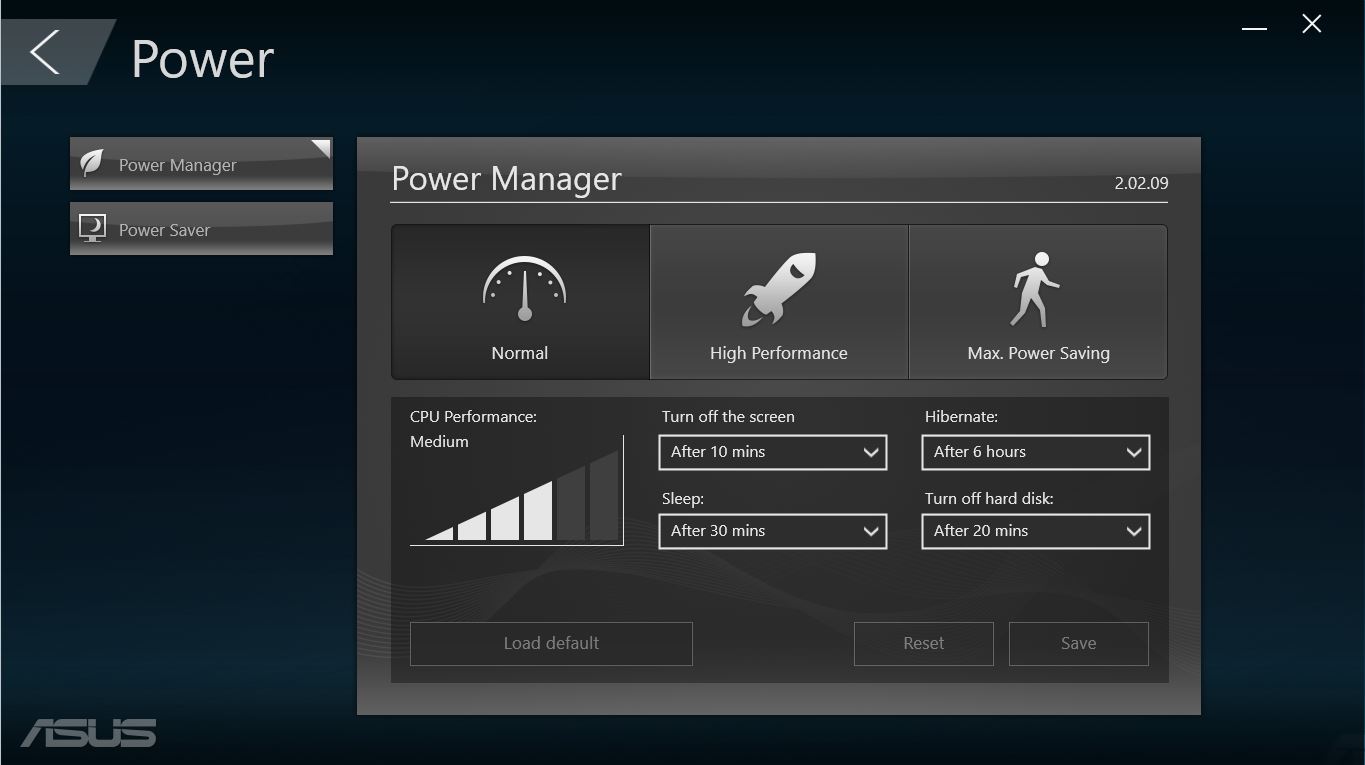Click the monitor moon icon for Power Saver
This screenshot has height=765, width=1365.
[92, 229]
